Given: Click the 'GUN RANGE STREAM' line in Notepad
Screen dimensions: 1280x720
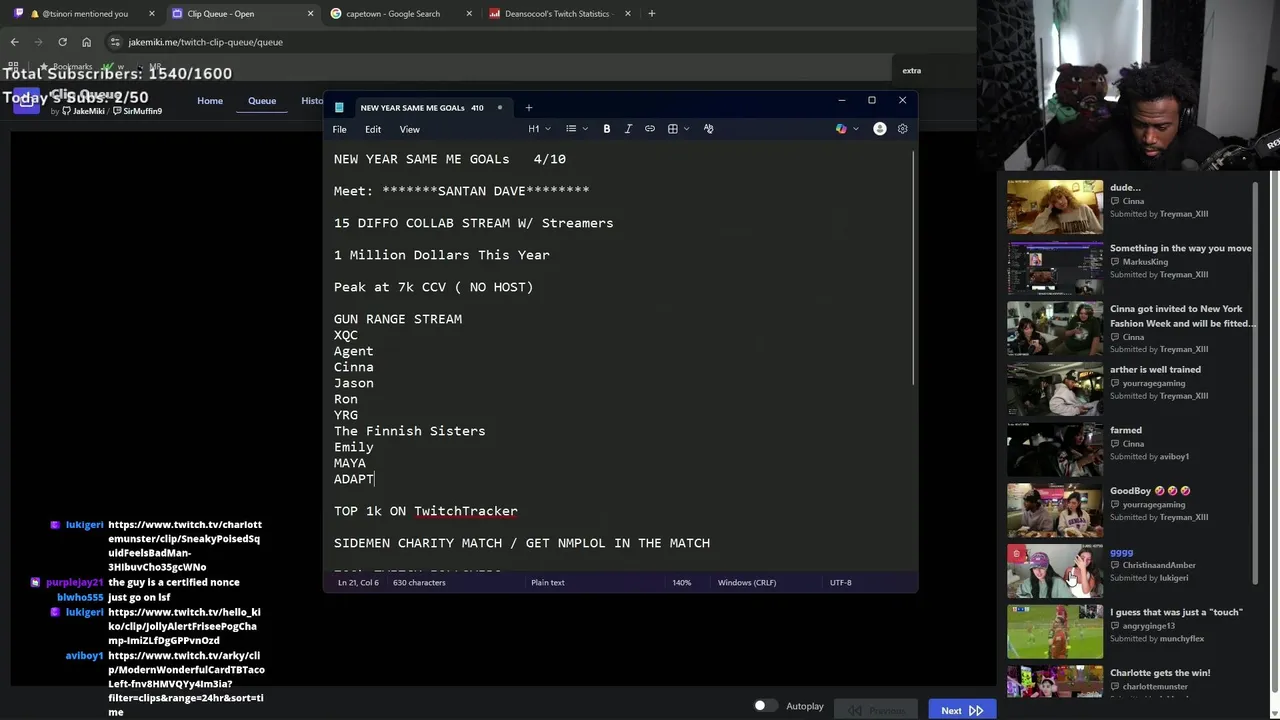Looking at the screenshot, I should click(x=398, y=319).
